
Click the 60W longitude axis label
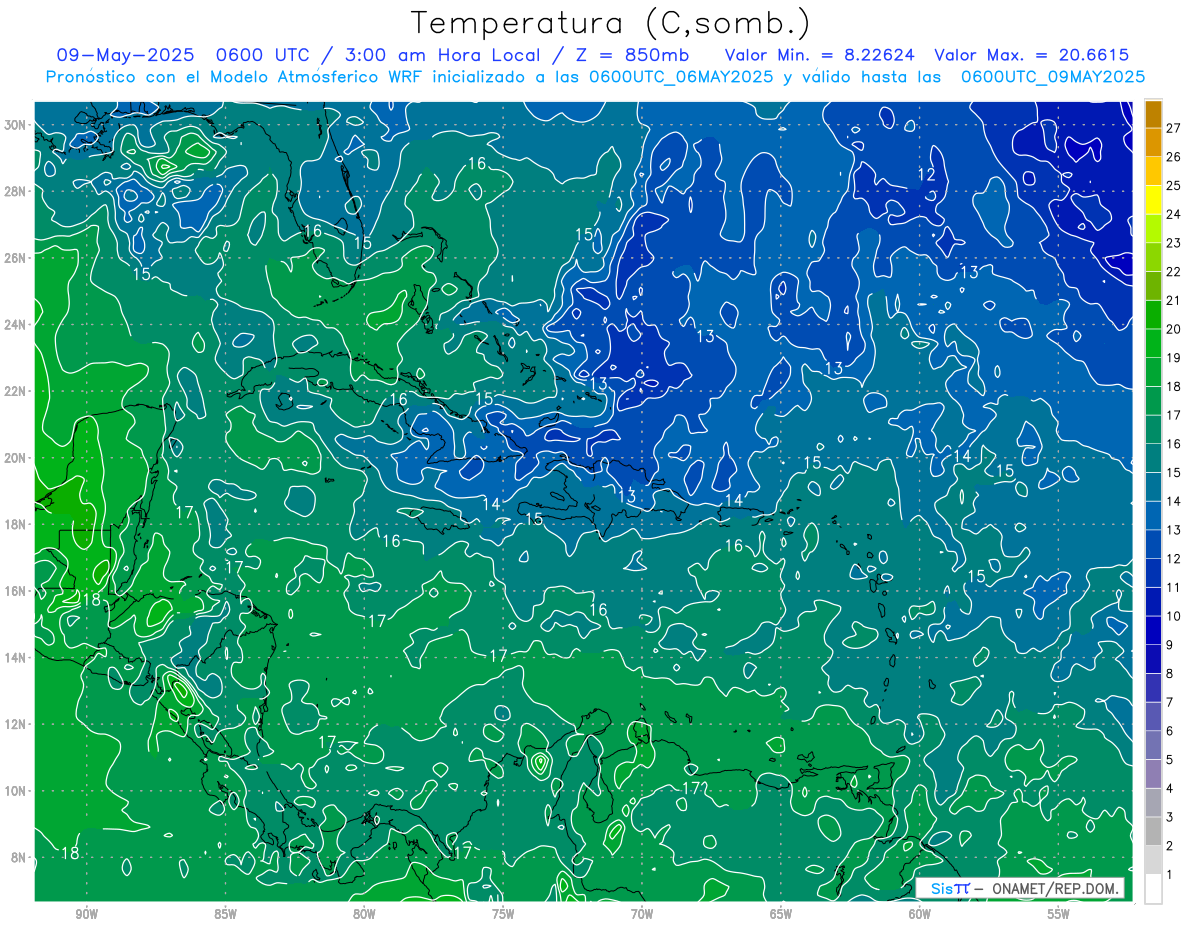coord(920,914)
